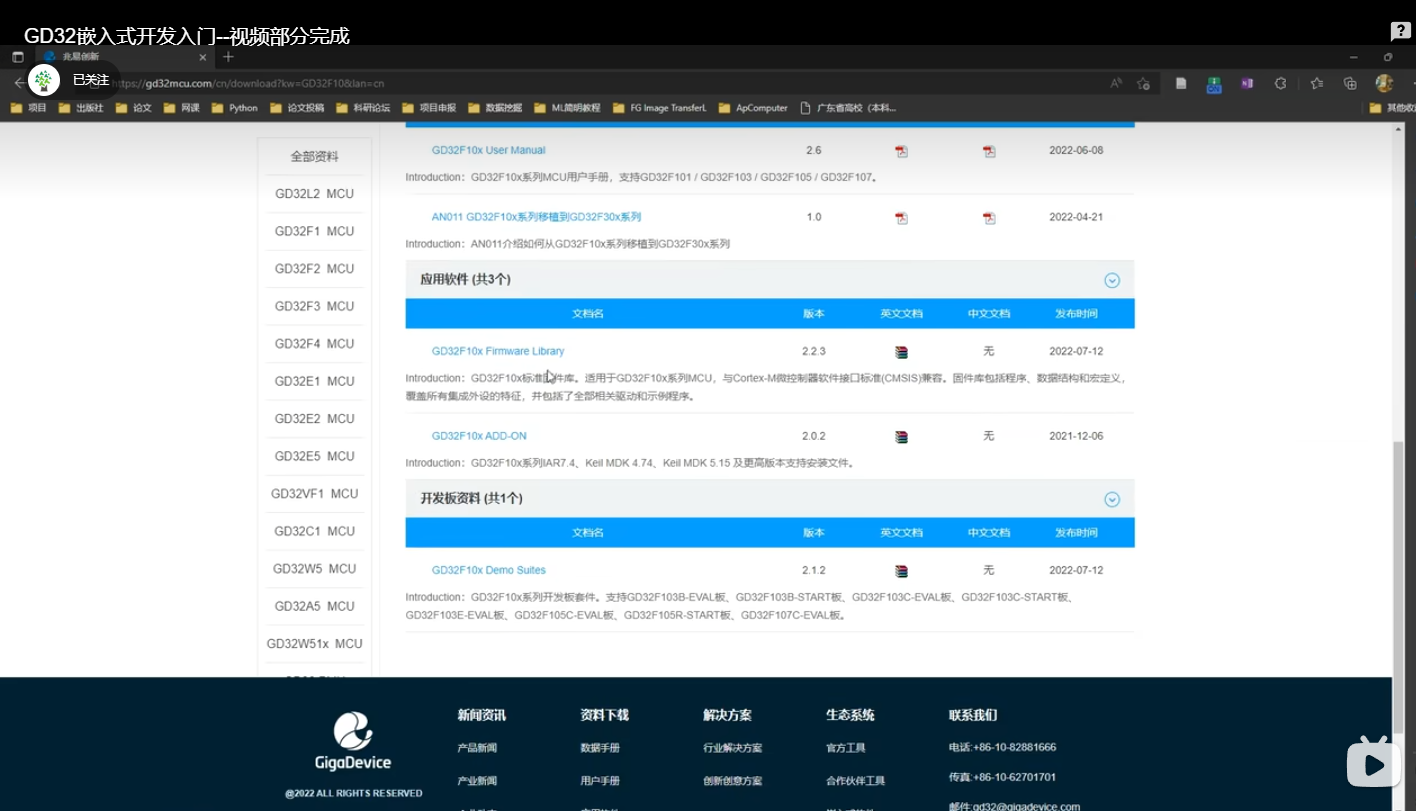
Task: Click the bilibili play icon overlay
Action: (x=1373, y=763)
